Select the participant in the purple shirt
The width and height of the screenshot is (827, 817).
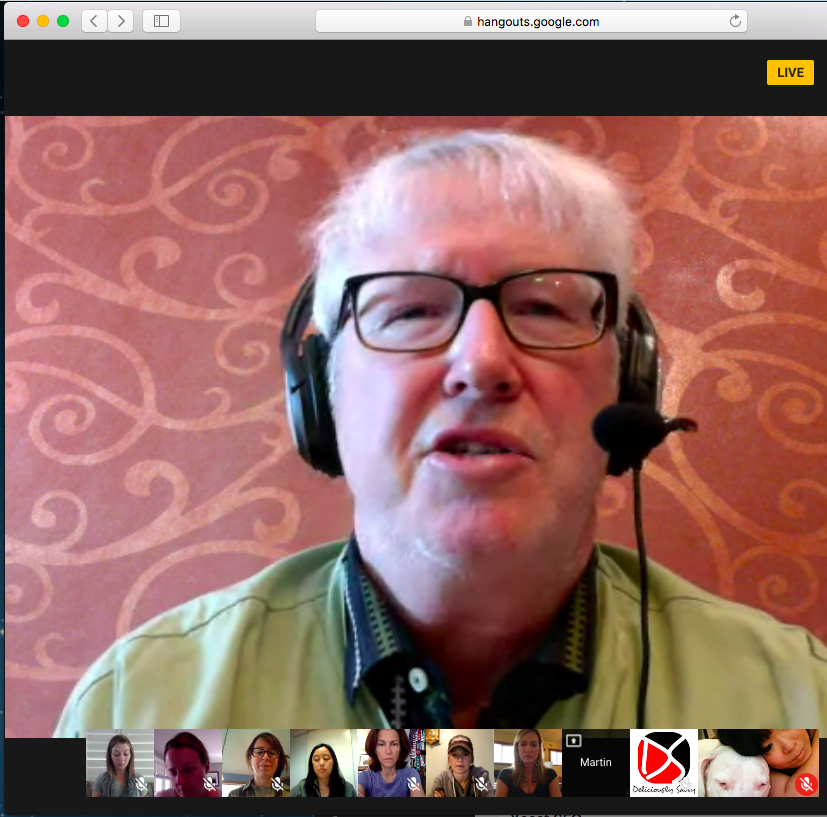391,763
